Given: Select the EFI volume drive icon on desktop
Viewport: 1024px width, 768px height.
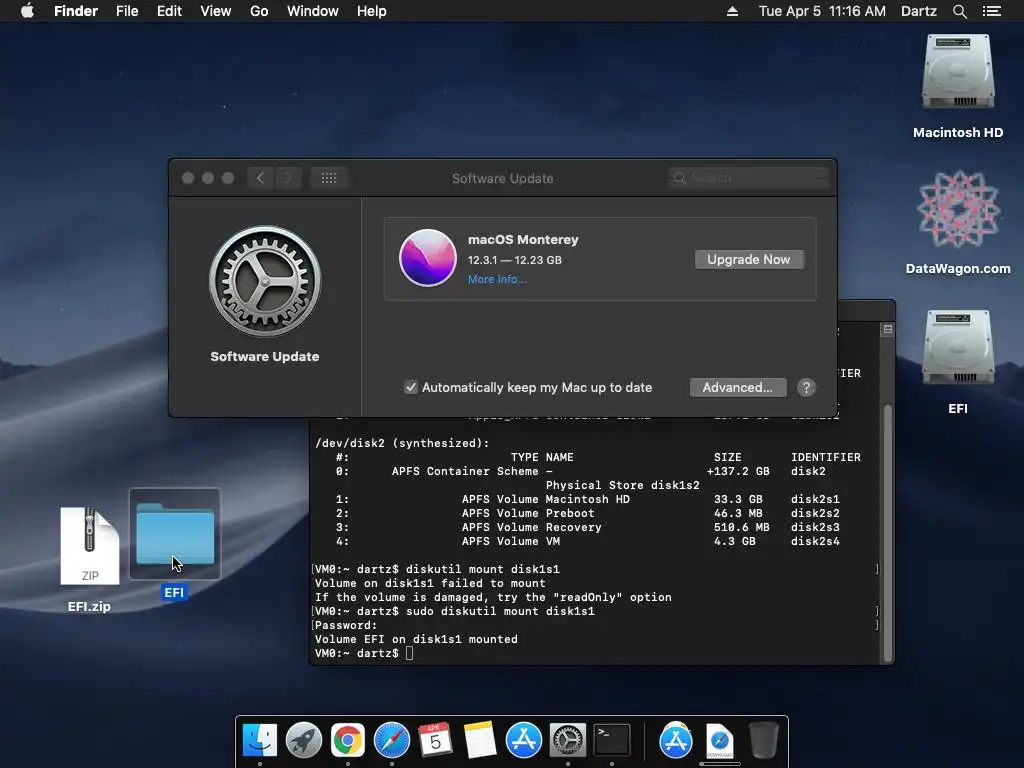Looking at the screenshot, I should coord(957,349).
